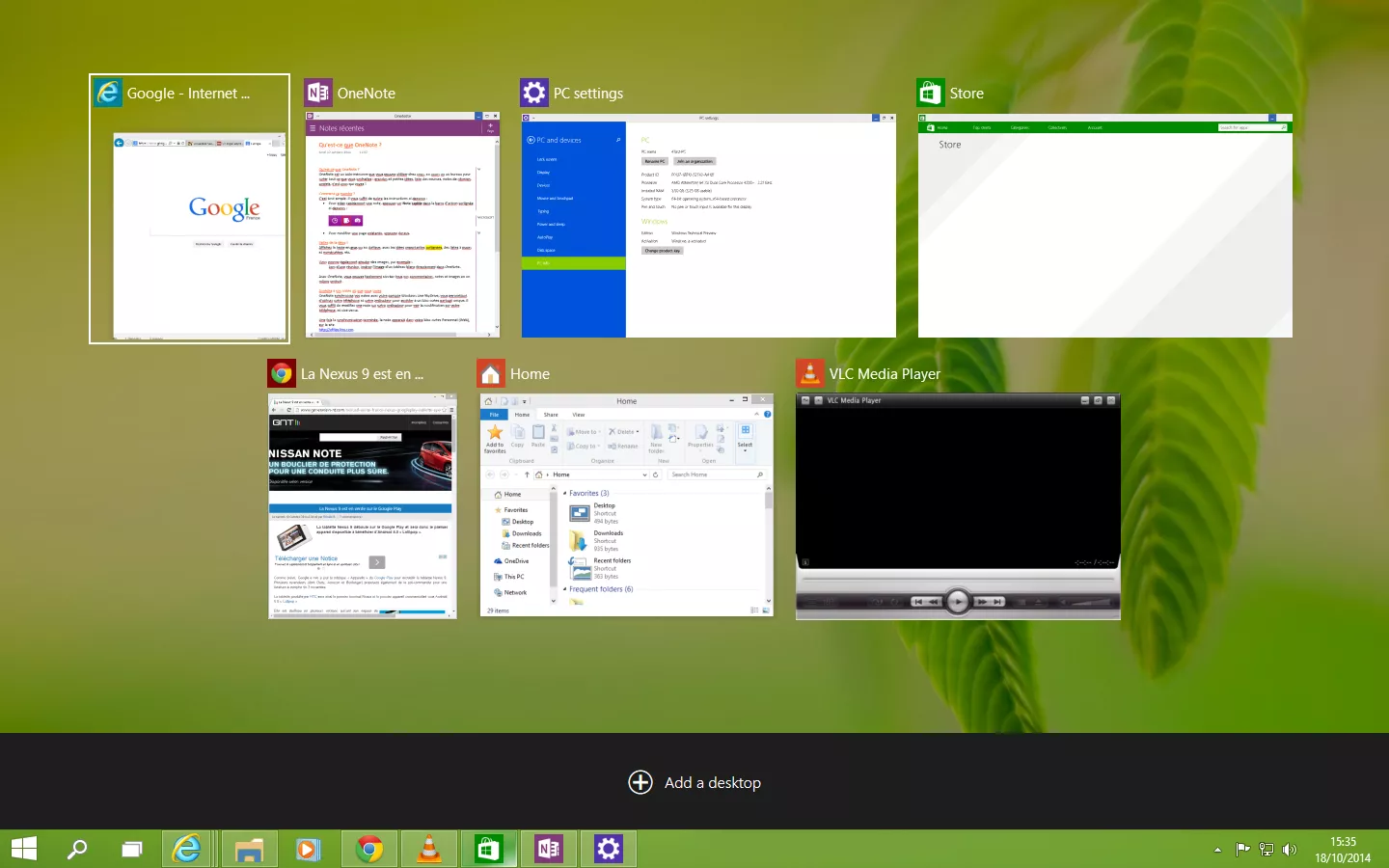This screenshot has height=868, width=1389.
Task: Launch the orange media player taskbar icon
Action: pos(308,849)
